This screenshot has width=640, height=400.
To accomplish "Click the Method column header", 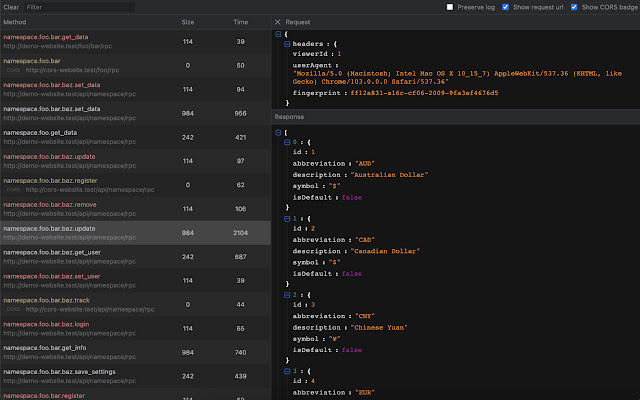I will (x=15, y=20).
